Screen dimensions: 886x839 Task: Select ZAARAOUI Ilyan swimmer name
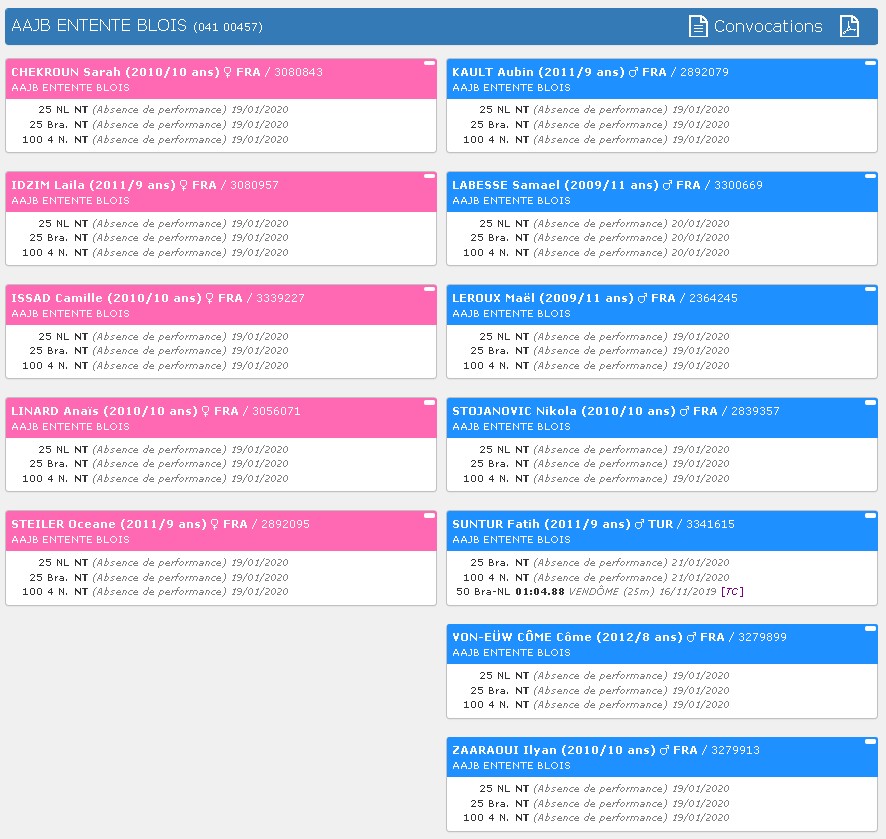504,750
